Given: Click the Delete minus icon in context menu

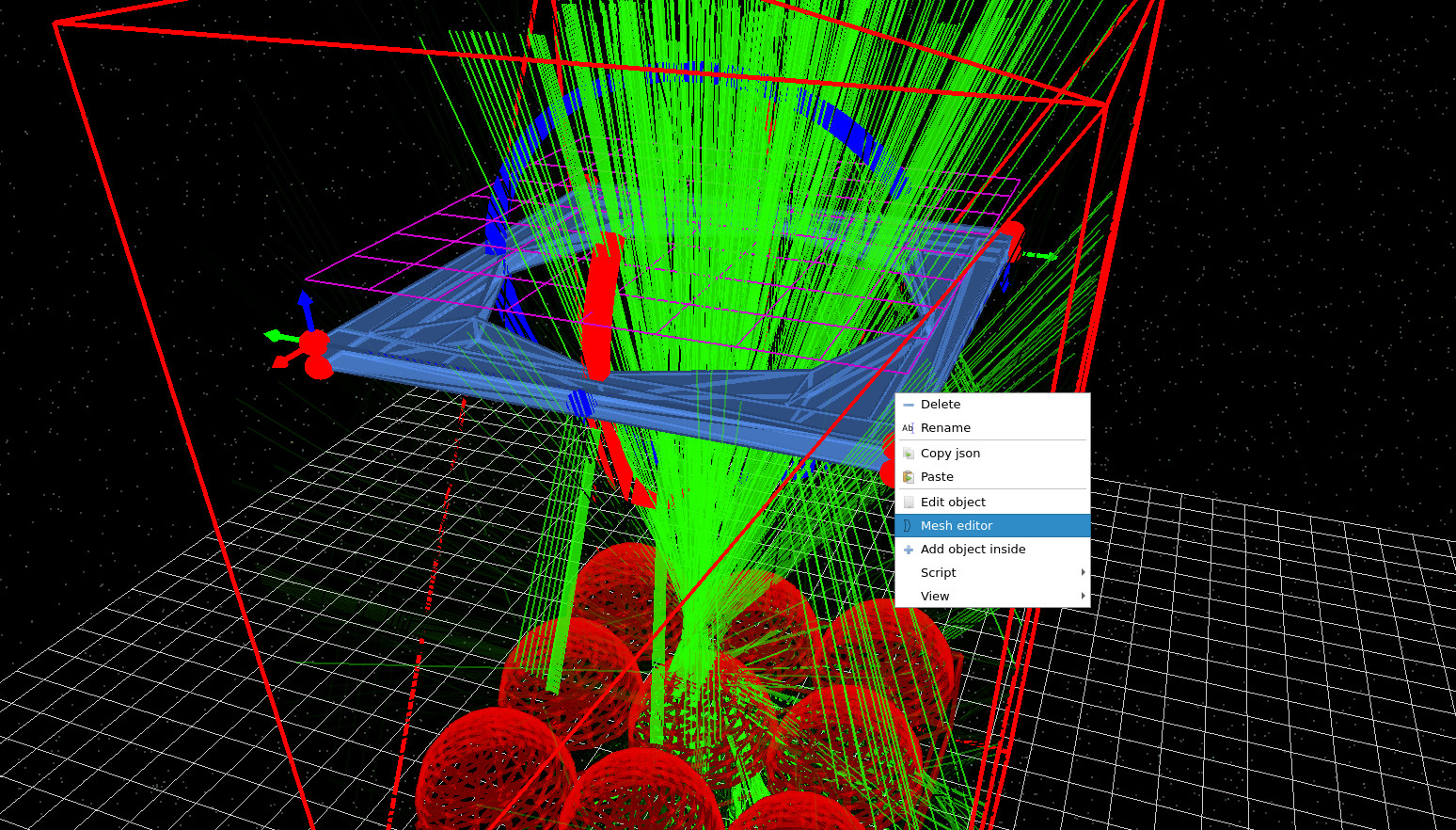Looking at the screenshot, I should click(x=909, y=404).
